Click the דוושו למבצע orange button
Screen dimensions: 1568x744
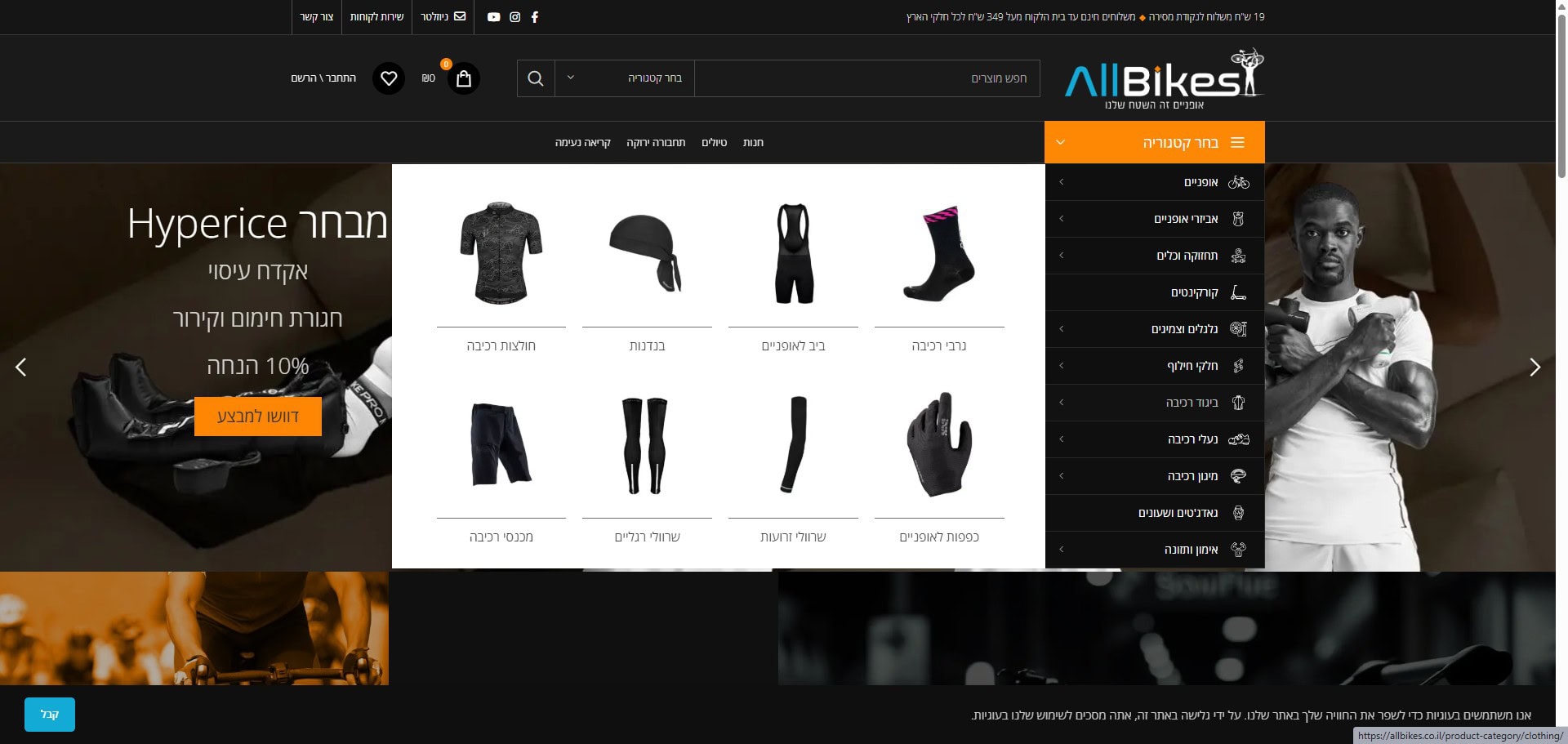257,417
